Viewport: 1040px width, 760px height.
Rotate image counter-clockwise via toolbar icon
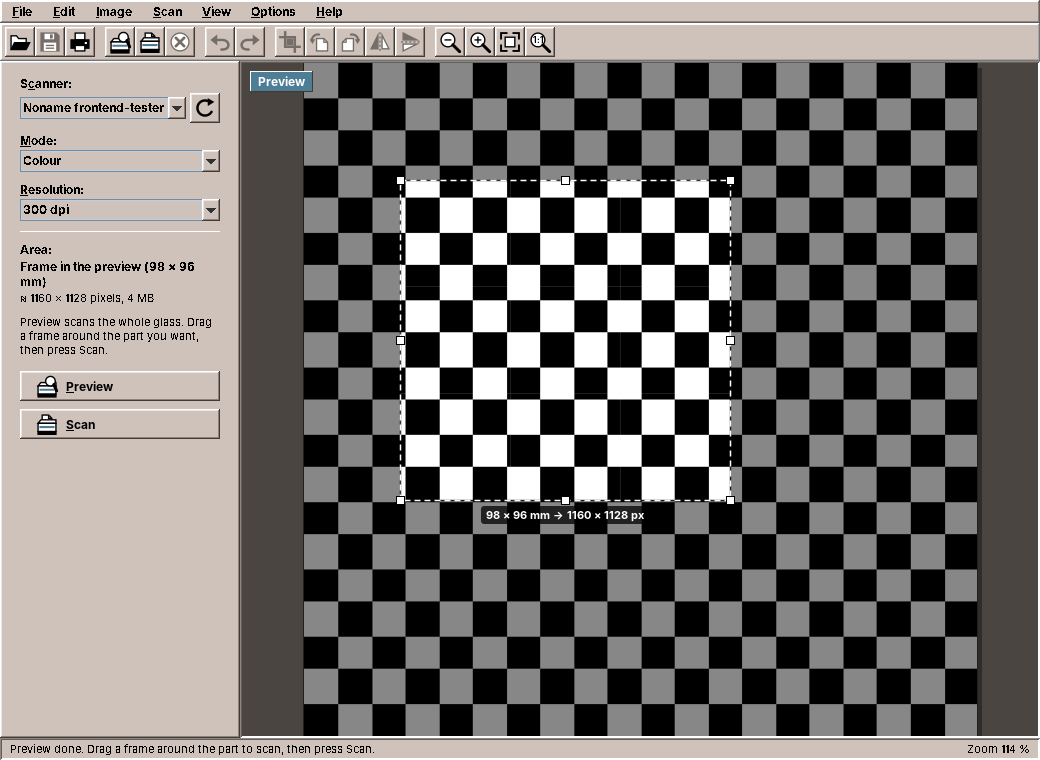[320, 42]
